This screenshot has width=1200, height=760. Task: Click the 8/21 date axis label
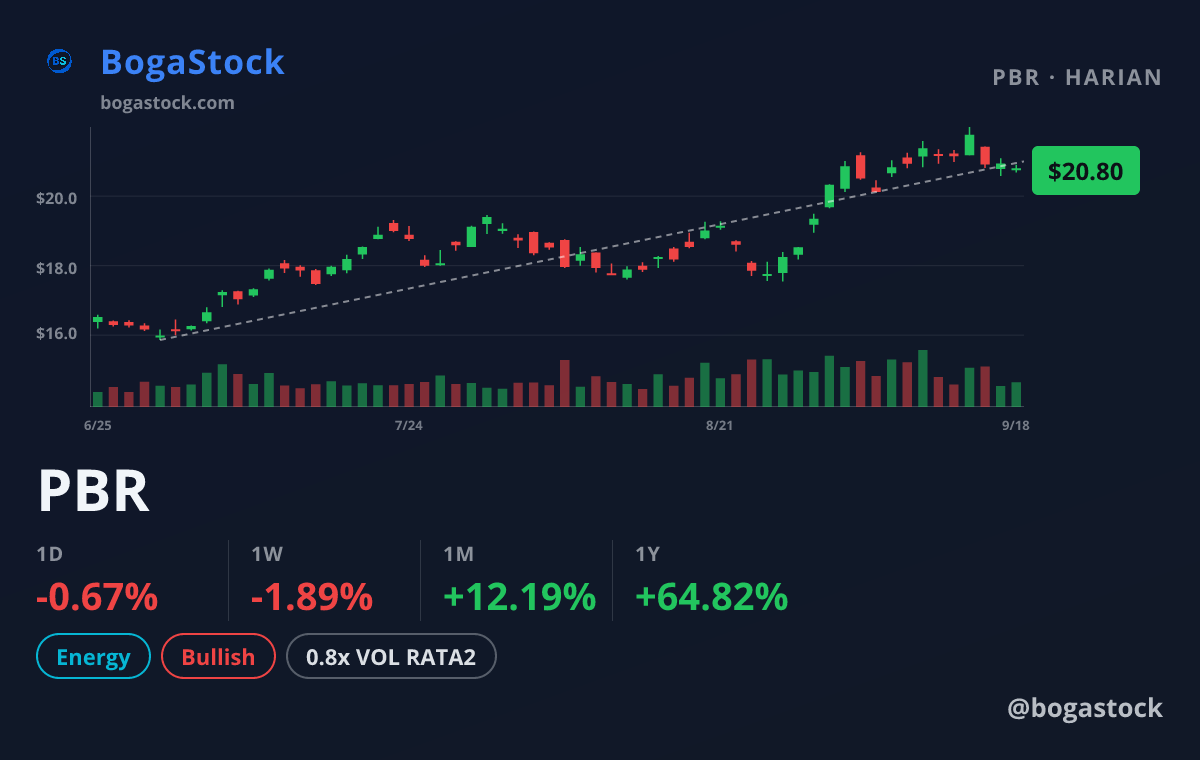(x=719, y=426)
